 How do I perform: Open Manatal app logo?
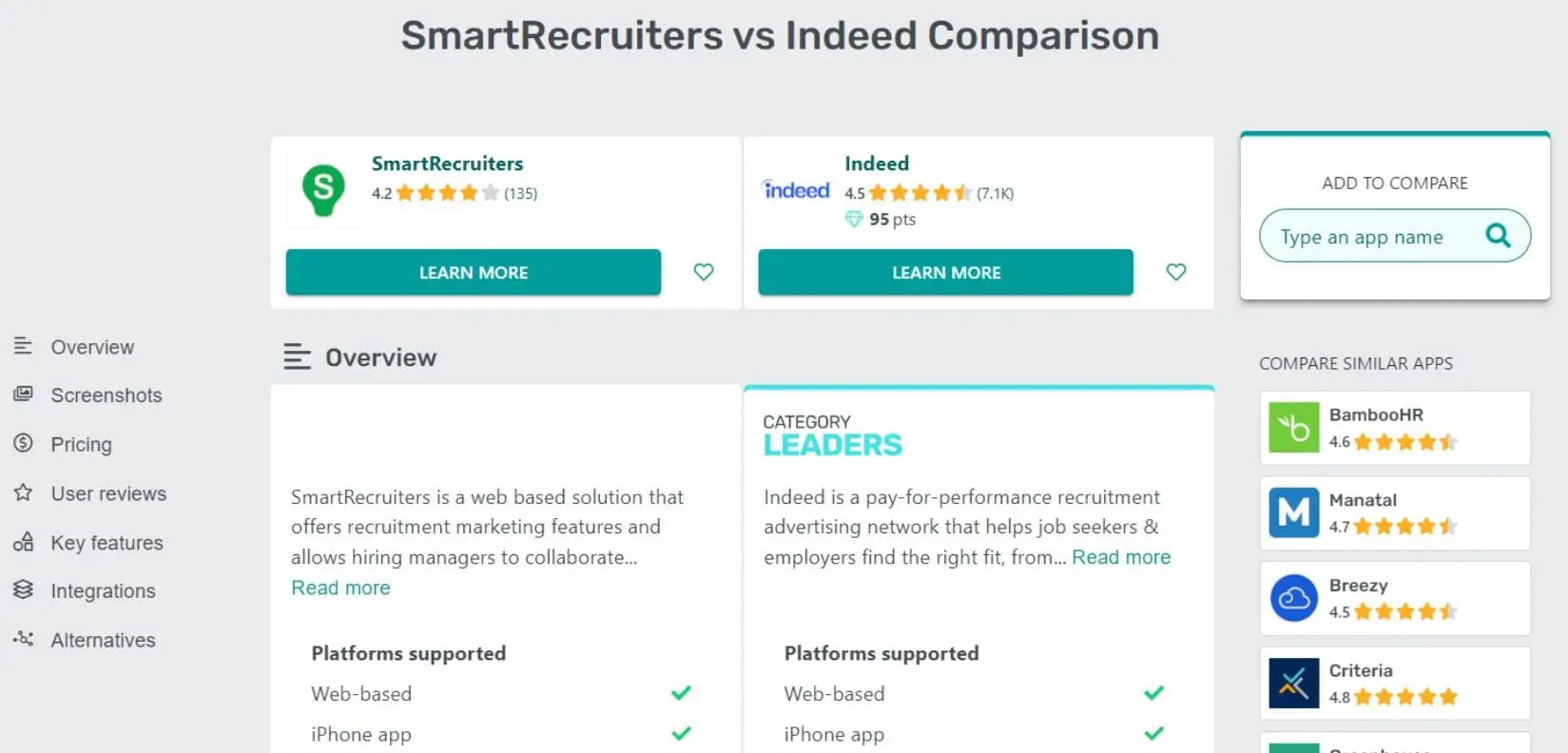pyautogui.click(x=1293, y=513)
